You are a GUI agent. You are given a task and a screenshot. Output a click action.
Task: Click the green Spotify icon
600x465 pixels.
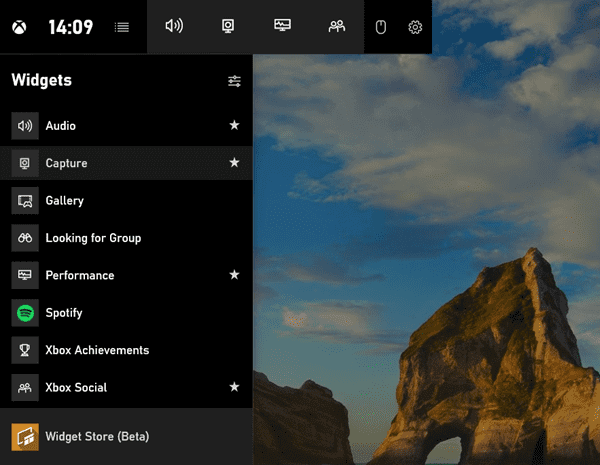point(25,313)
